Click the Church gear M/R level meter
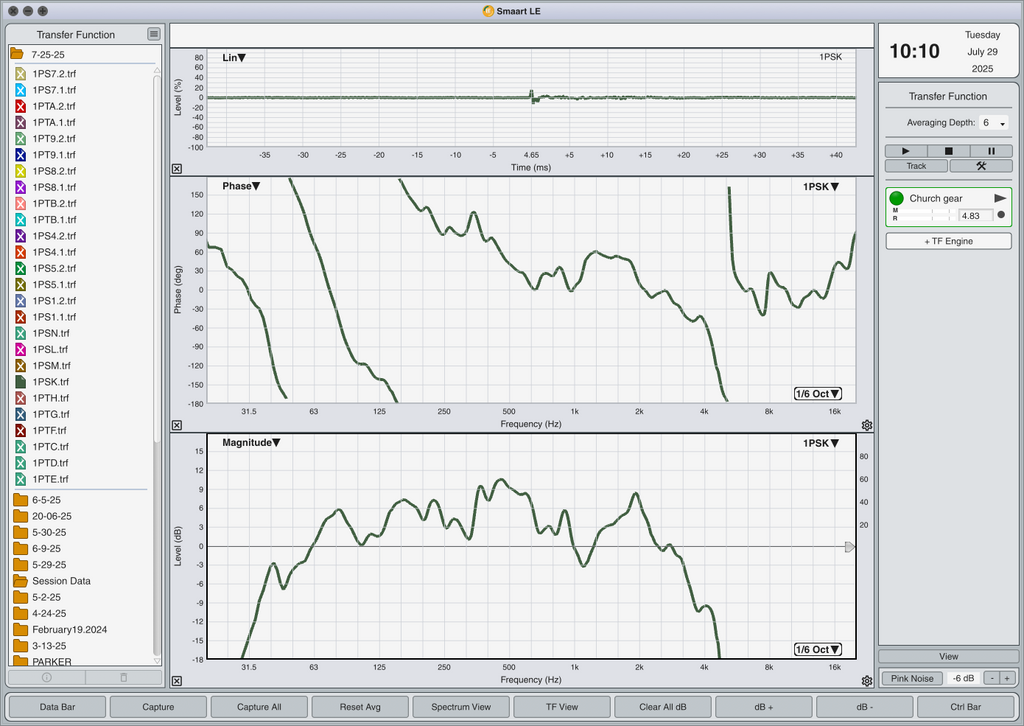The width and height of the screenshot is (1024, 726). pos(923,214)
